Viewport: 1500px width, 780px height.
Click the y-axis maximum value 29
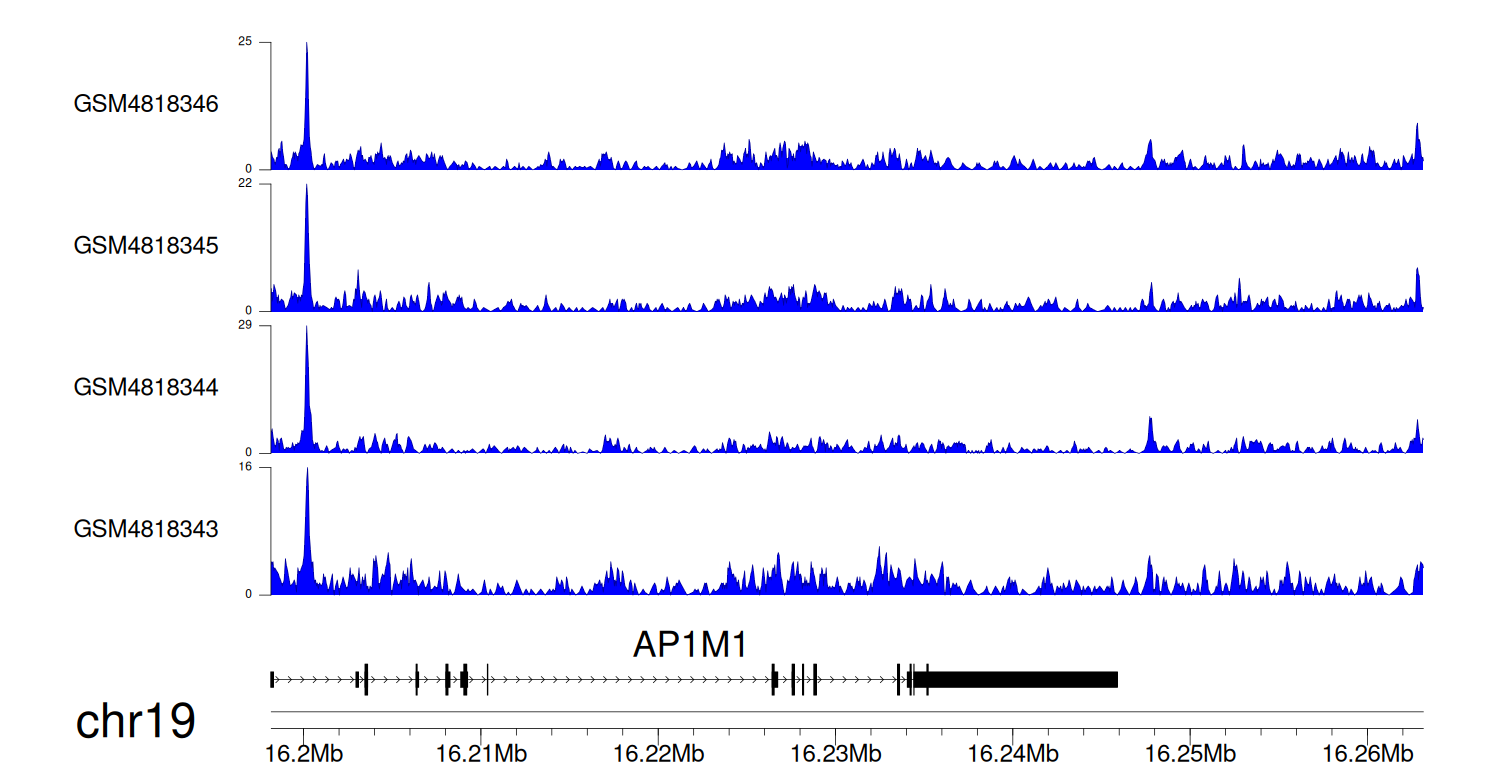pos(245,326)
